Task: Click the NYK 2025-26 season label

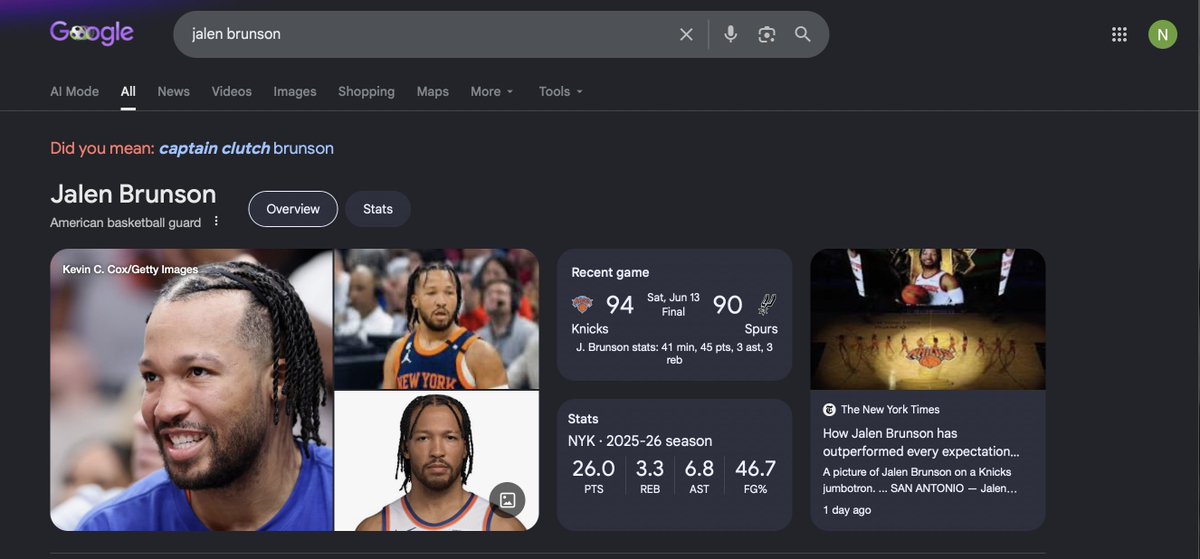Action: [640, 441]
